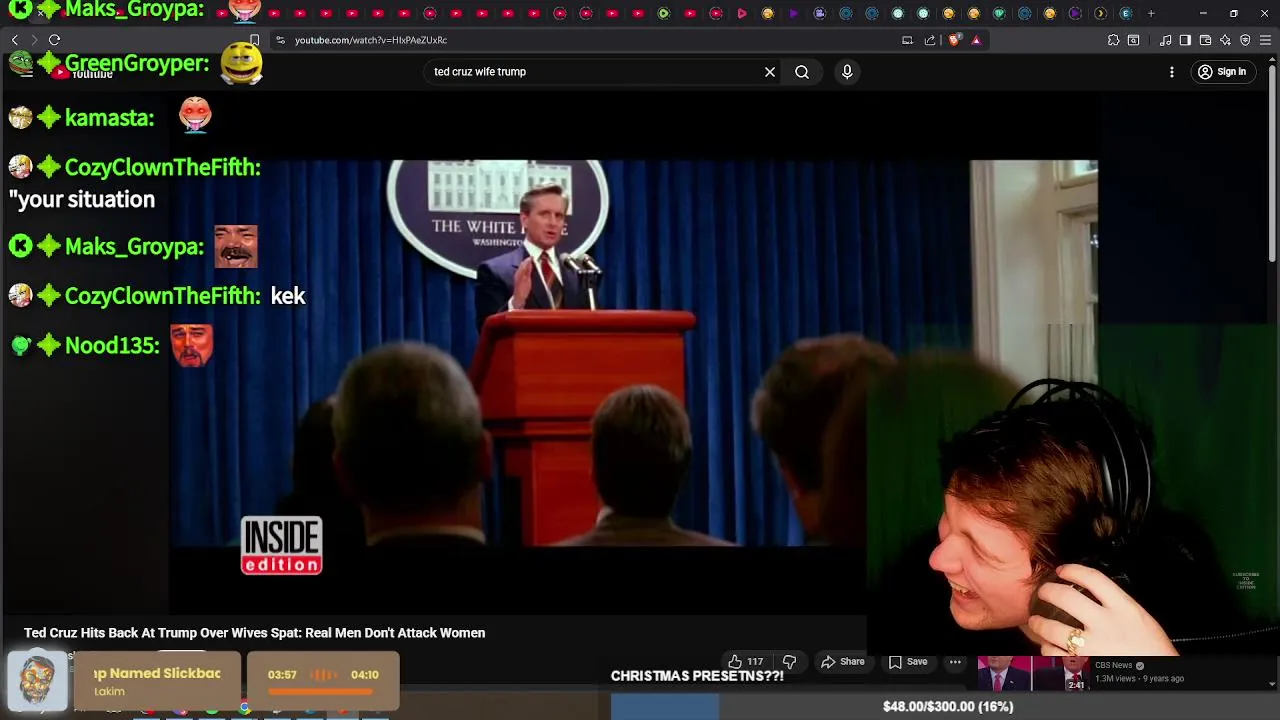Select the video title about Ted Cruz
The height and width of the screenshot is (720, 1280).
pos(254,633)
